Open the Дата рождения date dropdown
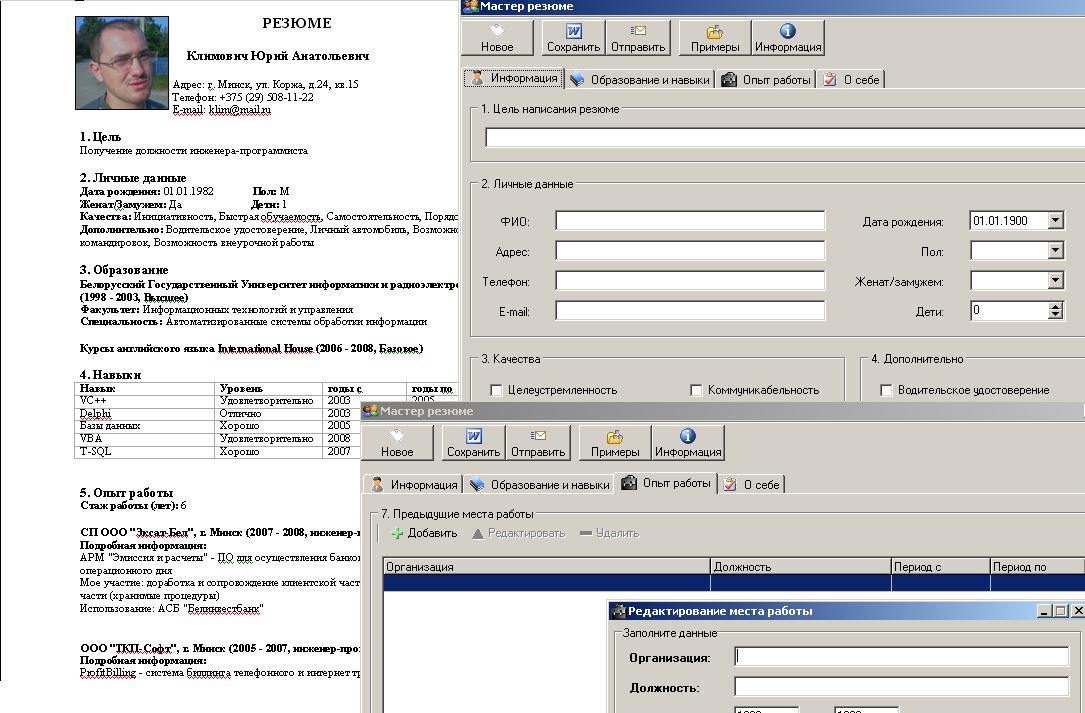This screenshot has width=1085, height=713. [1055, 221]
